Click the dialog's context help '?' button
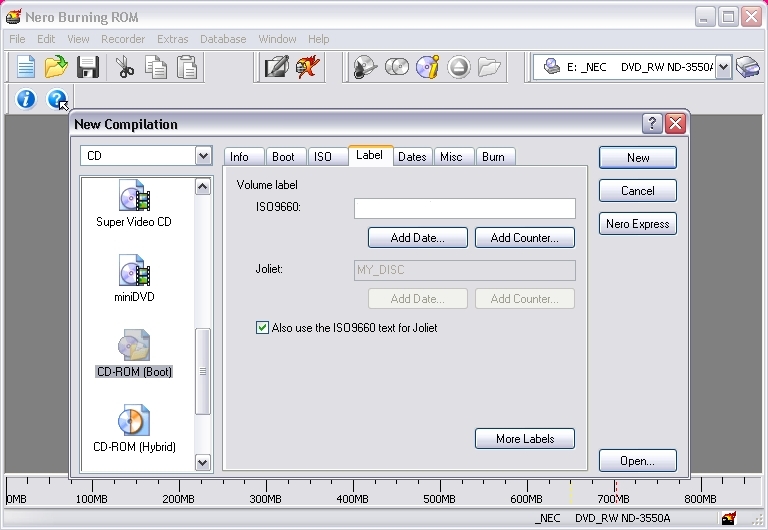Screen dimensions: 768x530 tap(652, 123)
